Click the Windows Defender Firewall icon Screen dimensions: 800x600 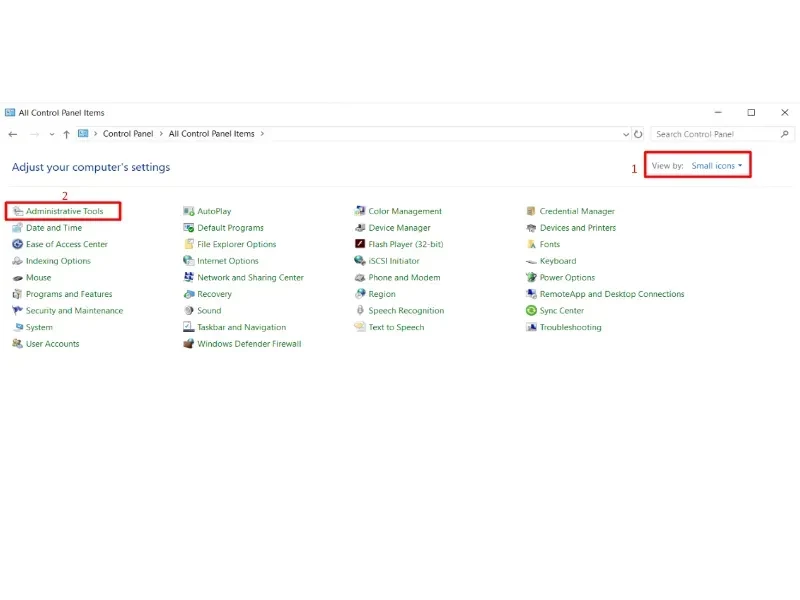[x=189, y=343]
